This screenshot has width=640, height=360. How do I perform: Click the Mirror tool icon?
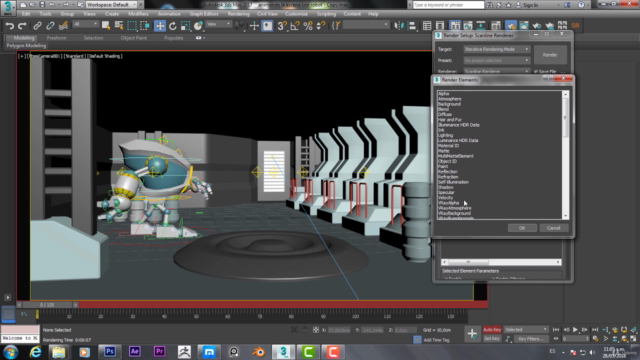point(399,26)
